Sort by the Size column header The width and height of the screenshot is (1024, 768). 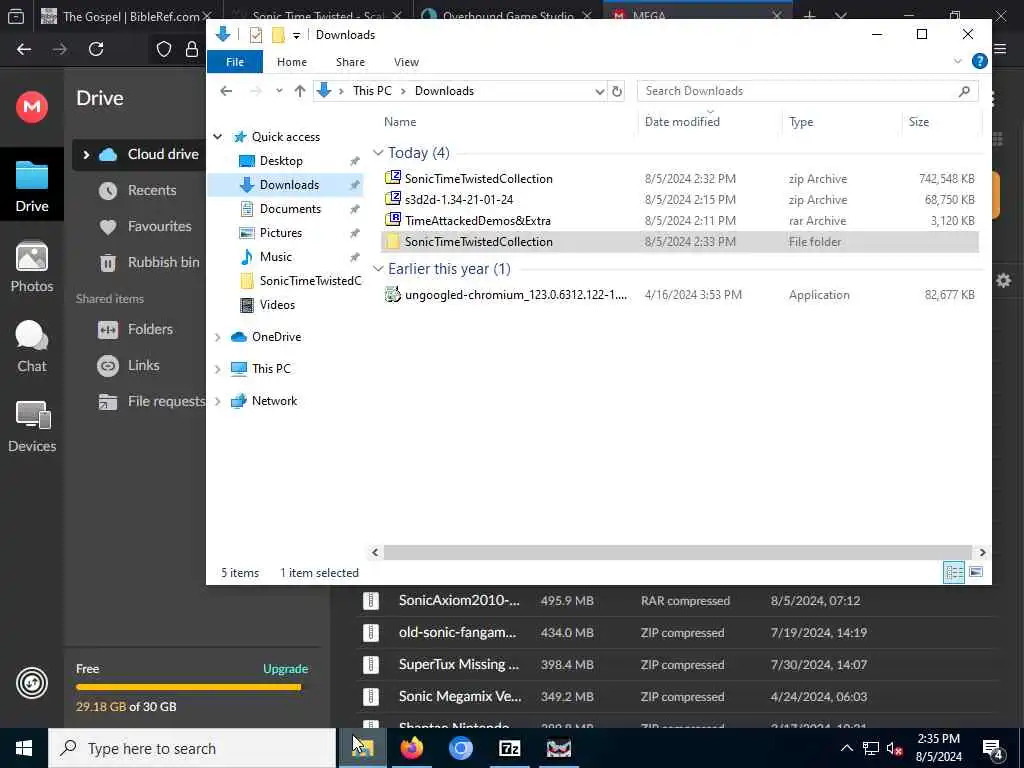point(918,121)
